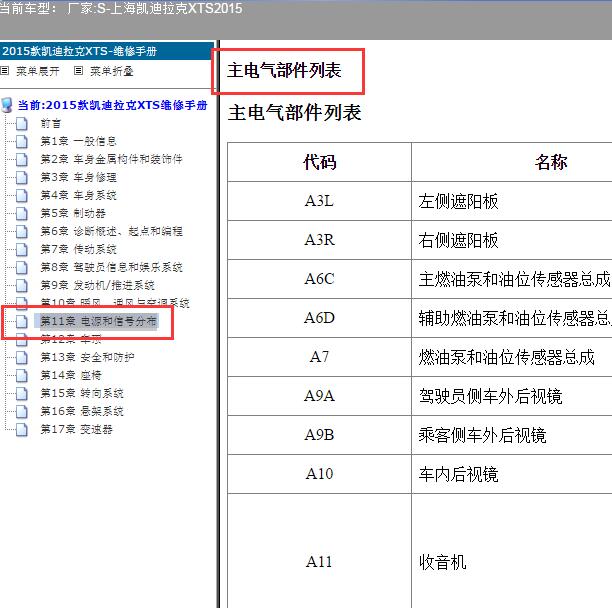The height and width of the screenshot is (608, 612).
Task: Click the document icon next to 第14章 座椅
Action: coord(22,375)
